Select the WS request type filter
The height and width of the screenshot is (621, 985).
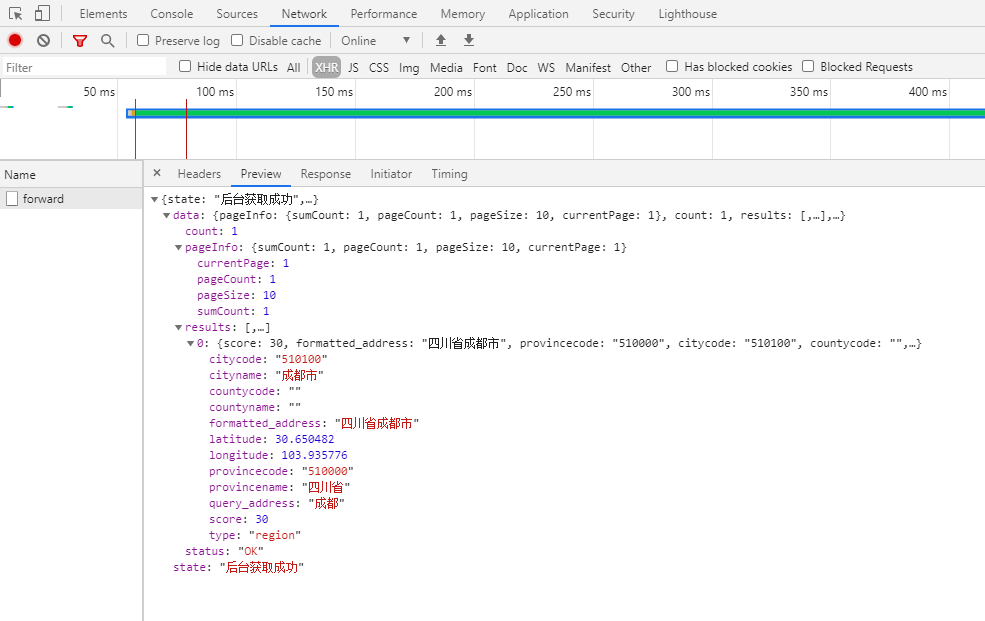[x=546, y=67]
